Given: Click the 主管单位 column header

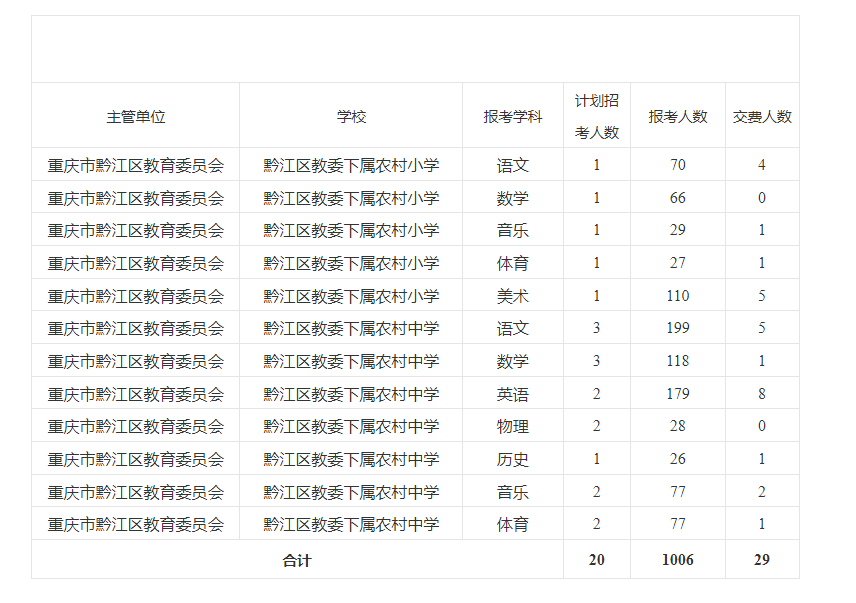Looking at the screenshot, I should [x=135, y=116].
